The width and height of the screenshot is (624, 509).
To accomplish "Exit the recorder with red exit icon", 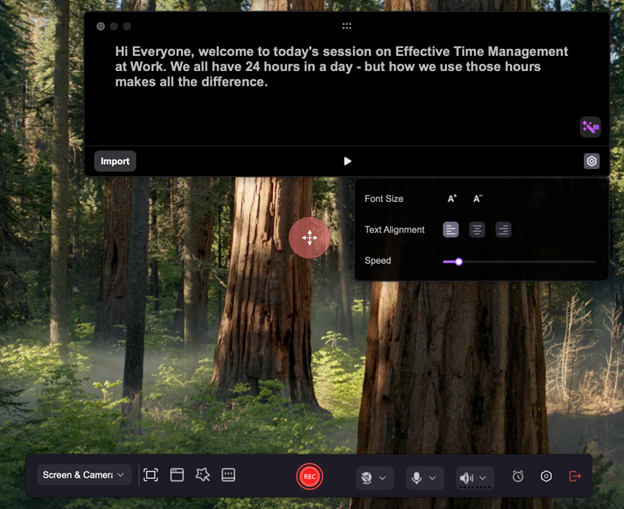I will coord(575,476).
